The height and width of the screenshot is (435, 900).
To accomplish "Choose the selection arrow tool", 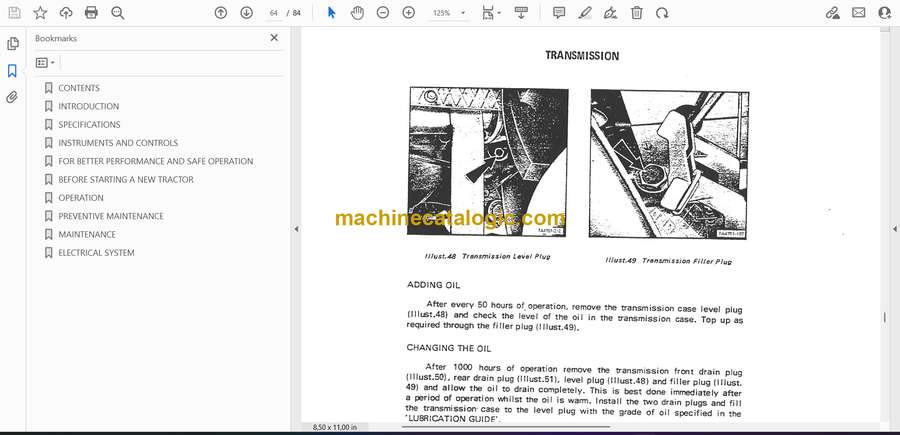I will point(331,13).
